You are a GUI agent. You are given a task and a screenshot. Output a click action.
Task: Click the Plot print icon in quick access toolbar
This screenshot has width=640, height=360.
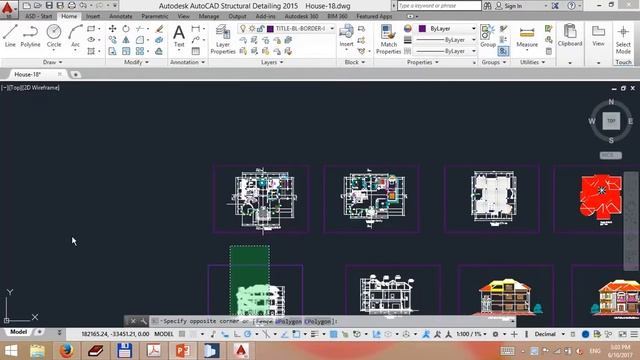click(71, 6)
